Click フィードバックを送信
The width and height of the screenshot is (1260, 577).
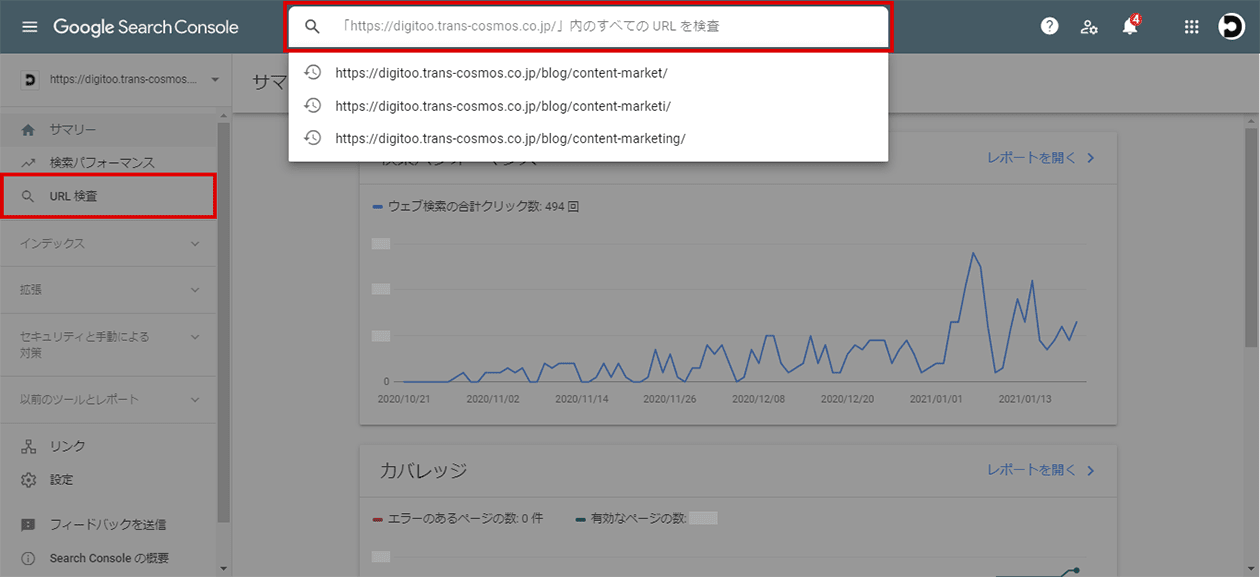click(x=109, y=524)
